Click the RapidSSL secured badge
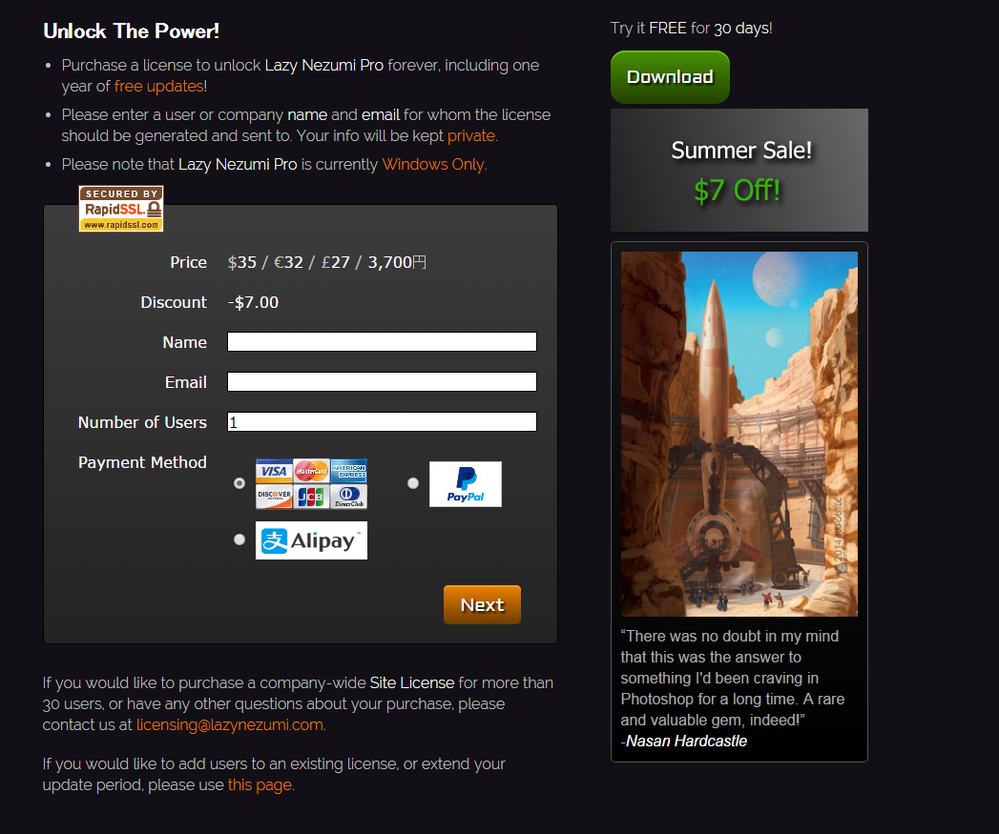 coord(121,208)
